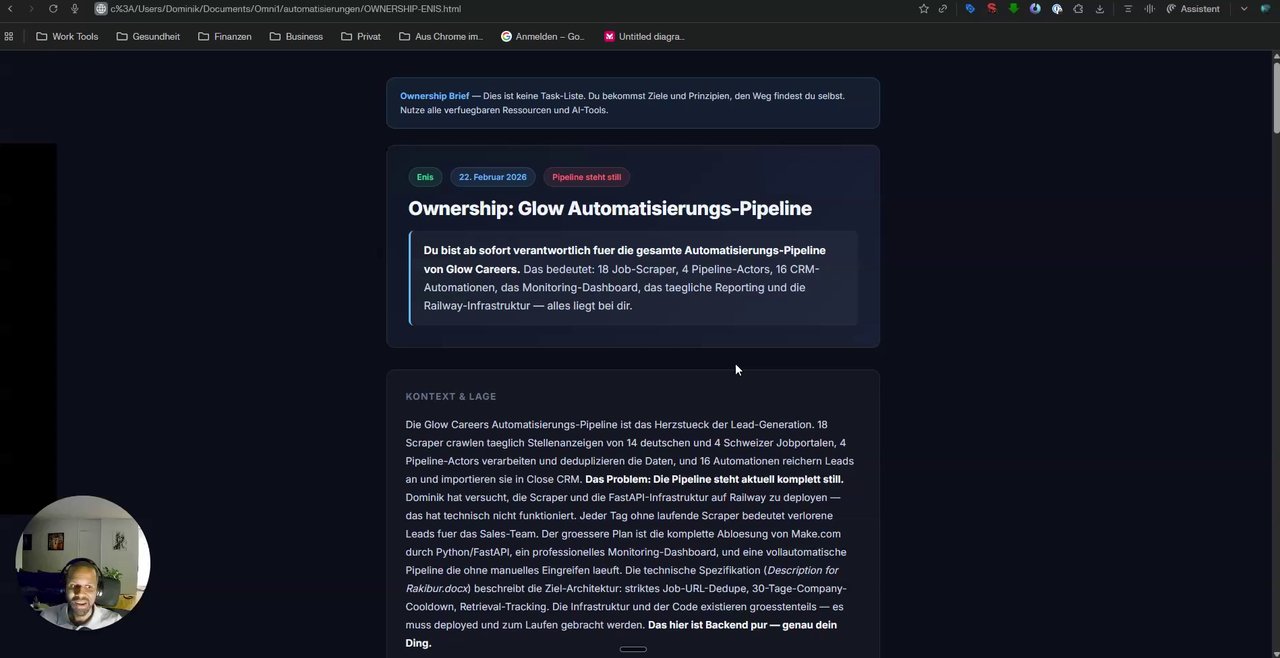This screenshot has width=1280, height=658.
Task: Open the green download-arrow extension
Action: (x=1013, y=9)
